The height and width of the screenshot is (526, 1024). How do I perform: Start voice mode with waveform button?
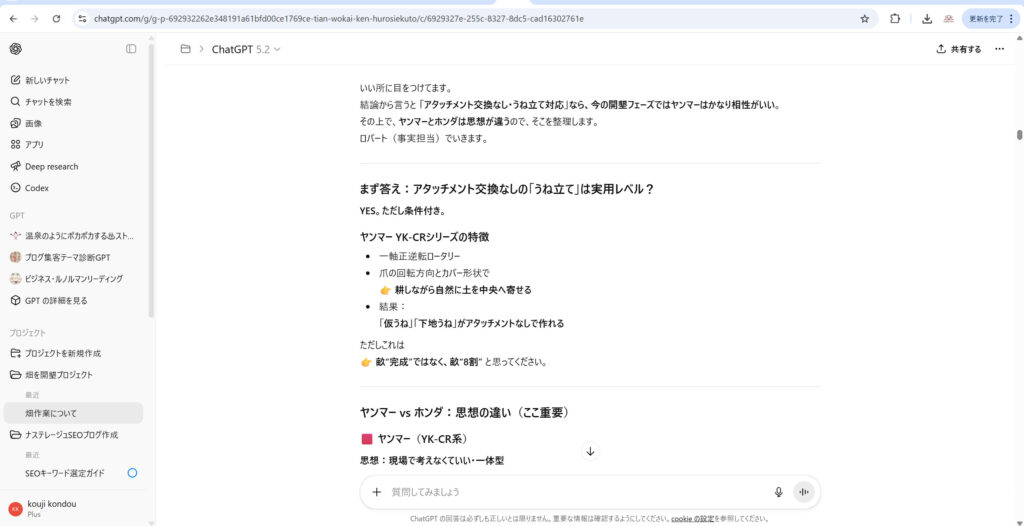click(x=803, y=492)
